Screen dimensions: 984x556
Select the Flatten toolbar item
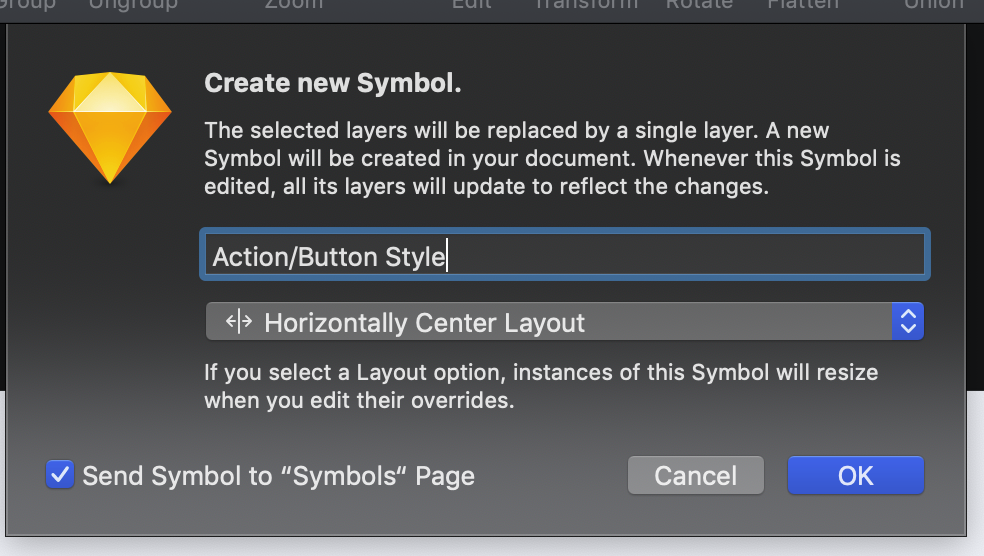point(803,4)
